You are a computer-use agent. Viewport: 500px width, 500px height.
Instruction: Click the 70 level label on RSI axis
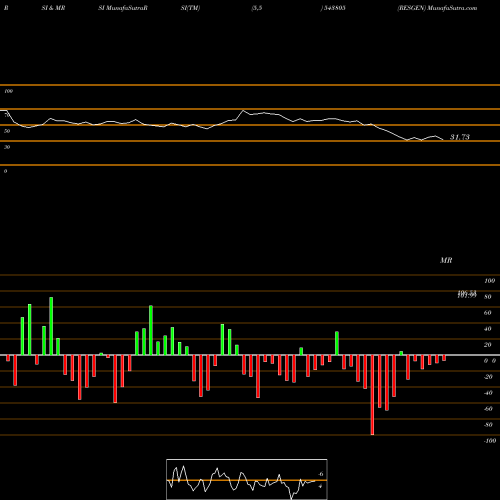pyautogui.click(x=7, y=115)
